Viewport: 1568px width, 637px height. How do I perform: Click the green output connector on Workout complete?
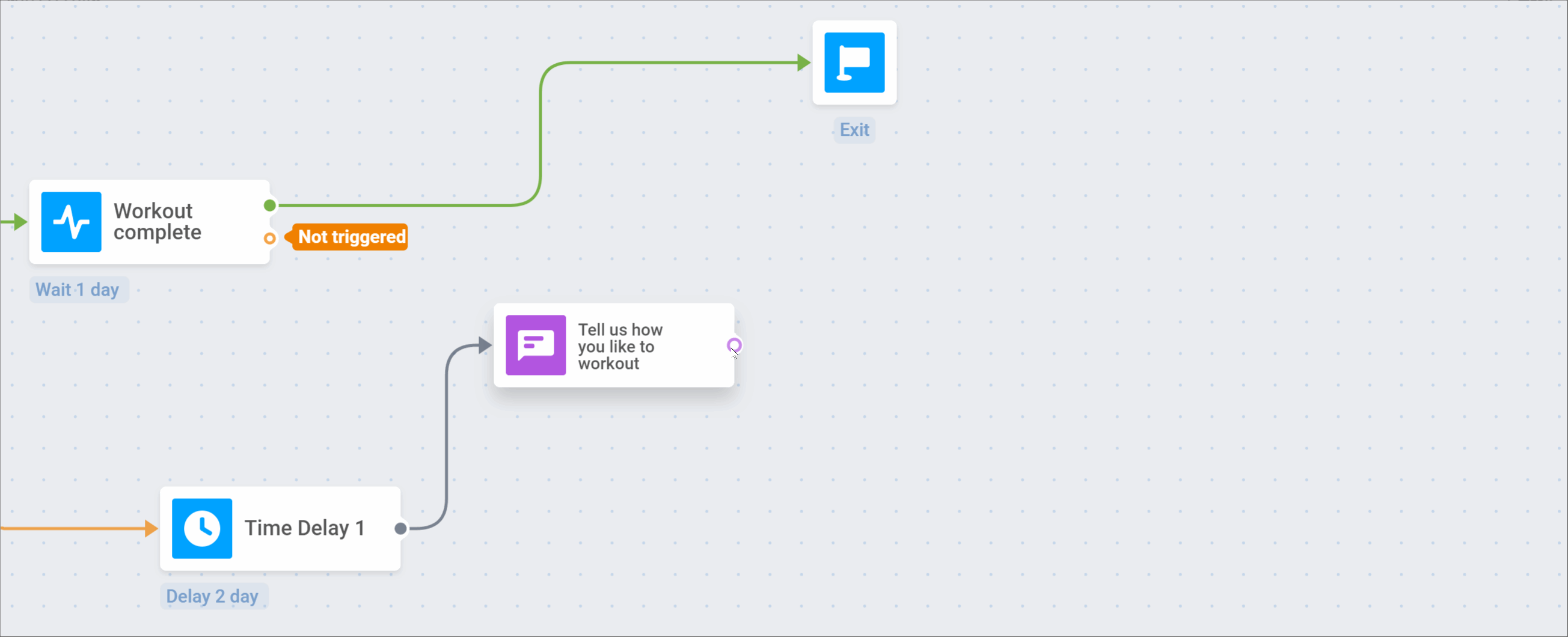click(270, 206)
